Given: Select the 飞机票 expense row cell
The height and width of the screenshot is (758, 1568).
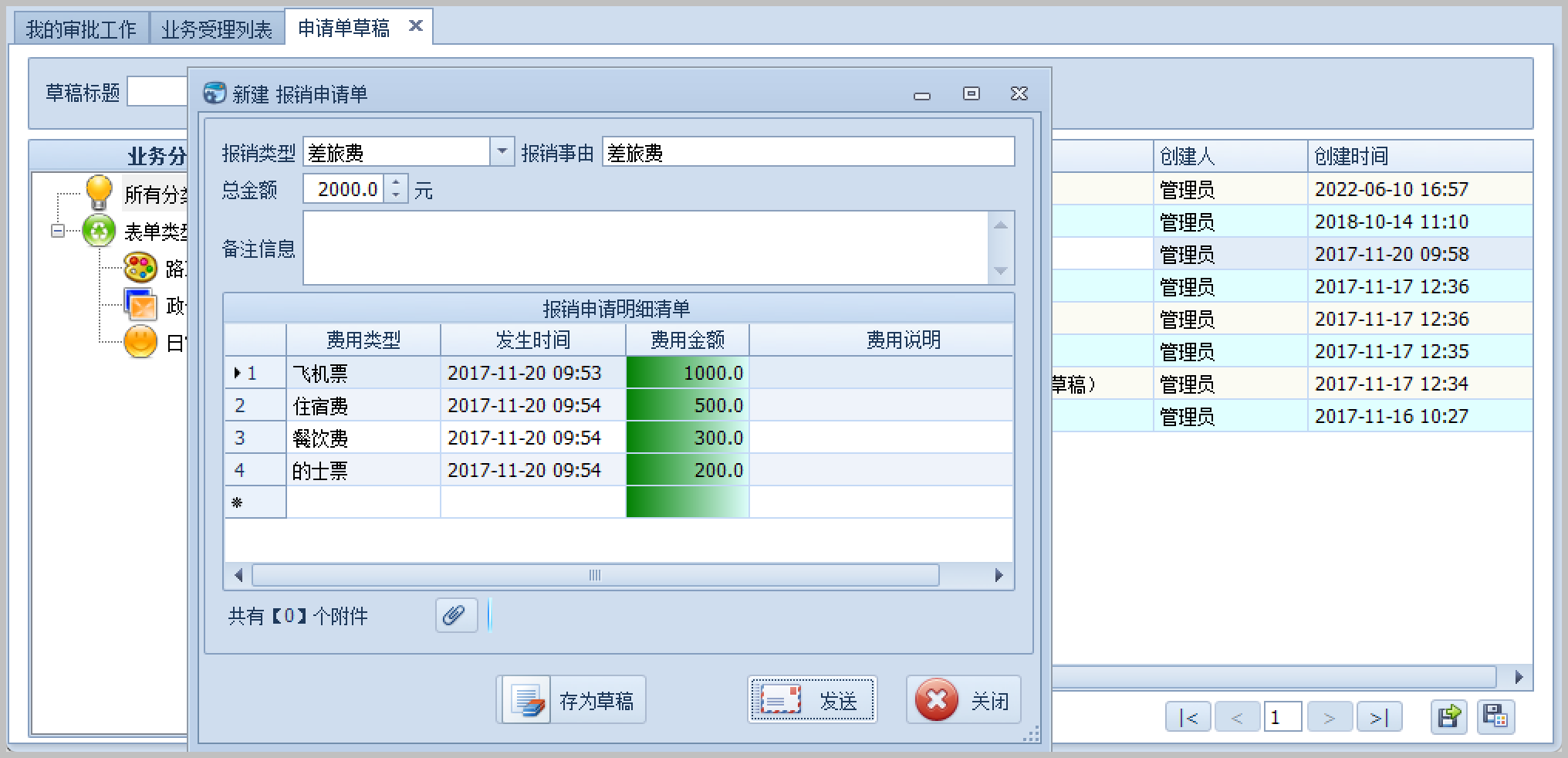Looking at the screenshot, I should point(363,373).
